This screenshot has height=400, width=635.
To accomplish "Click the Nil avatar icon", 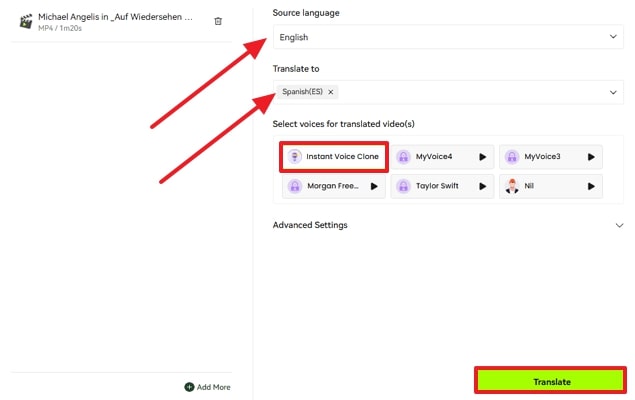I will click(x=512, y=186).
